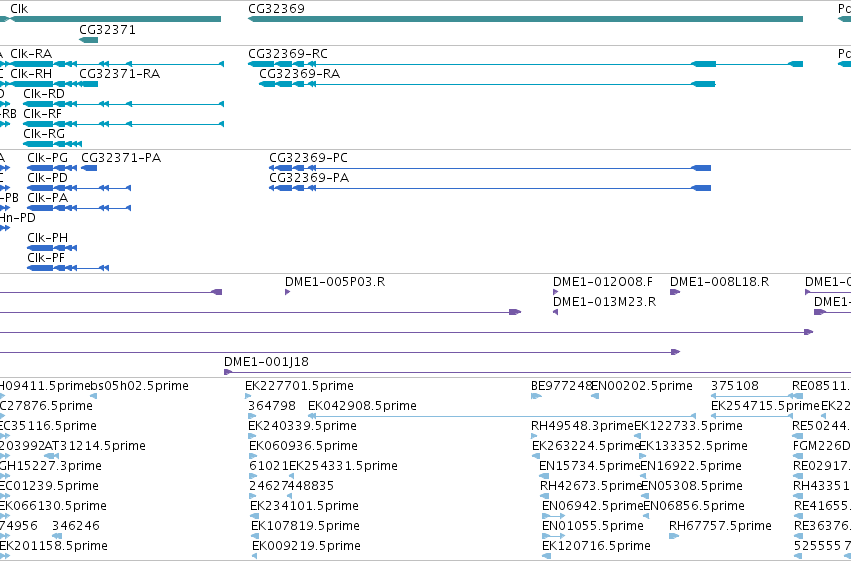851x561 pixels.
Task: Click EST label EK254715.5prime
Action: click(x=765, y=406)
